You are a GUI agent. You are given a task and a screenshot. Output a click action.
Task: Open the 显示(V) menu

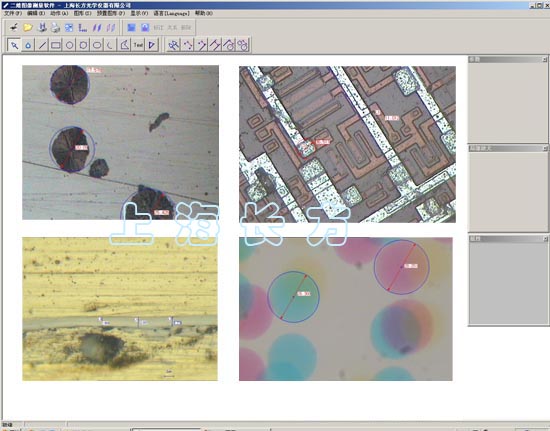pos(139,13)
